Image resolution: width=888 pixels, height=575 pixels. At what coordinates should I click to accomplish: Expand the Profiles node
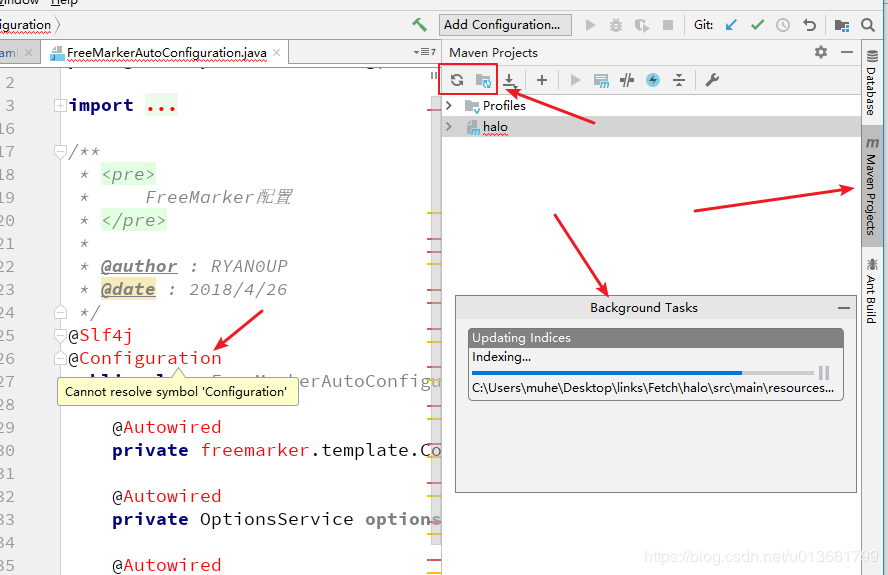click(x=449, y=105)
